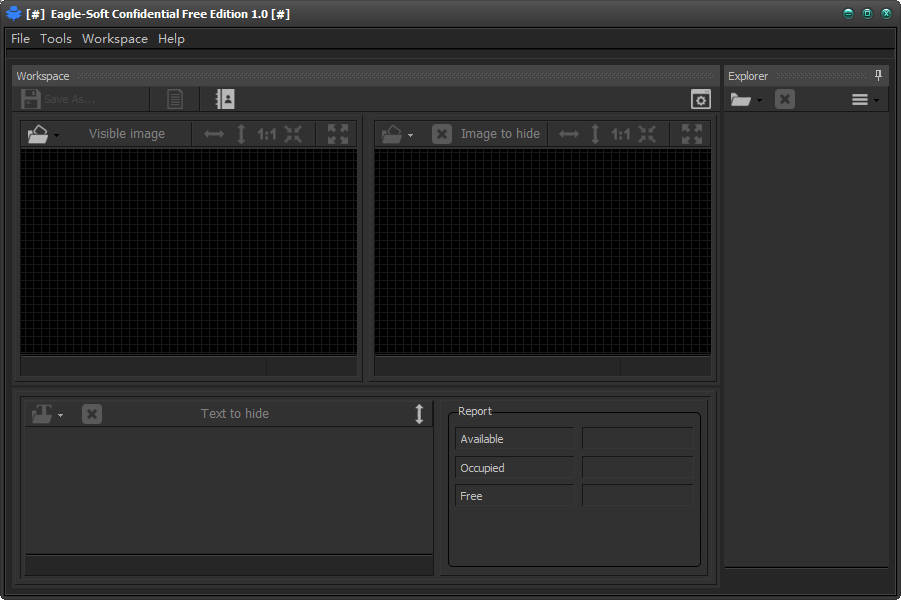Load a text file into the Text to hide panel

pyautogui.click(x=42, y=414)
